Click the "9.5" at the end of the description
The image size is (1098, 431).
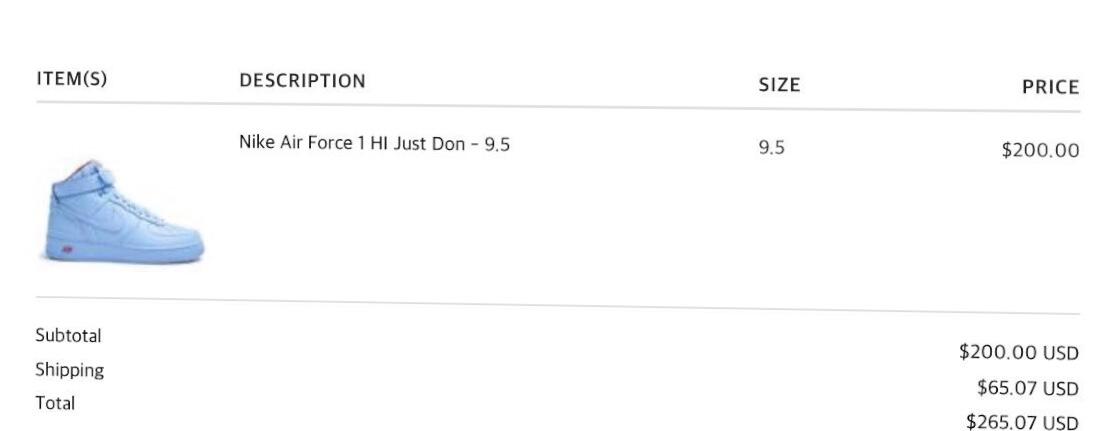point(497,145)
